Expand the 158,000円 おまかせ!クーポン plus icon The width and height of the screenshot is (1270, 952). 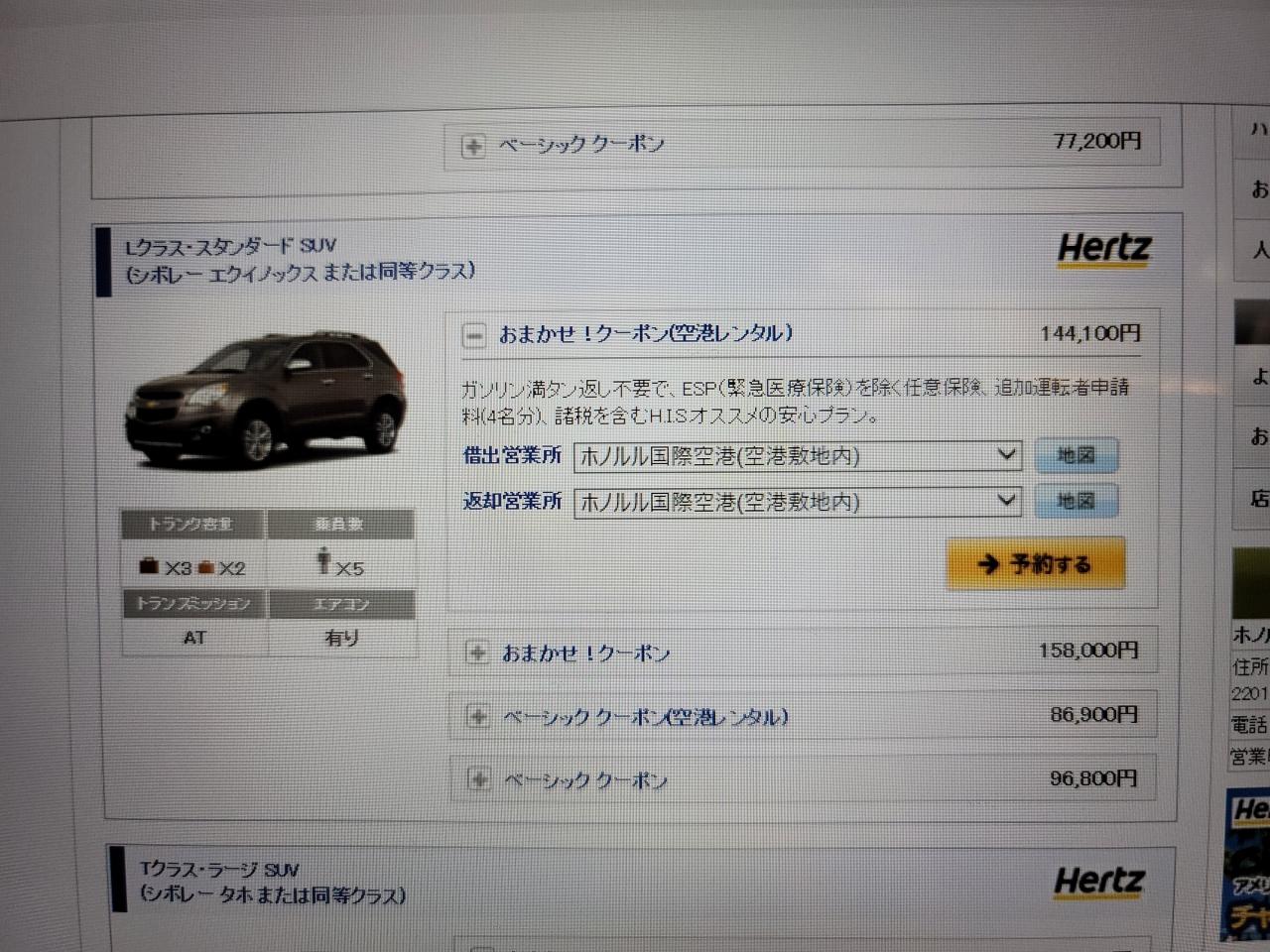(x=477, y=654)
